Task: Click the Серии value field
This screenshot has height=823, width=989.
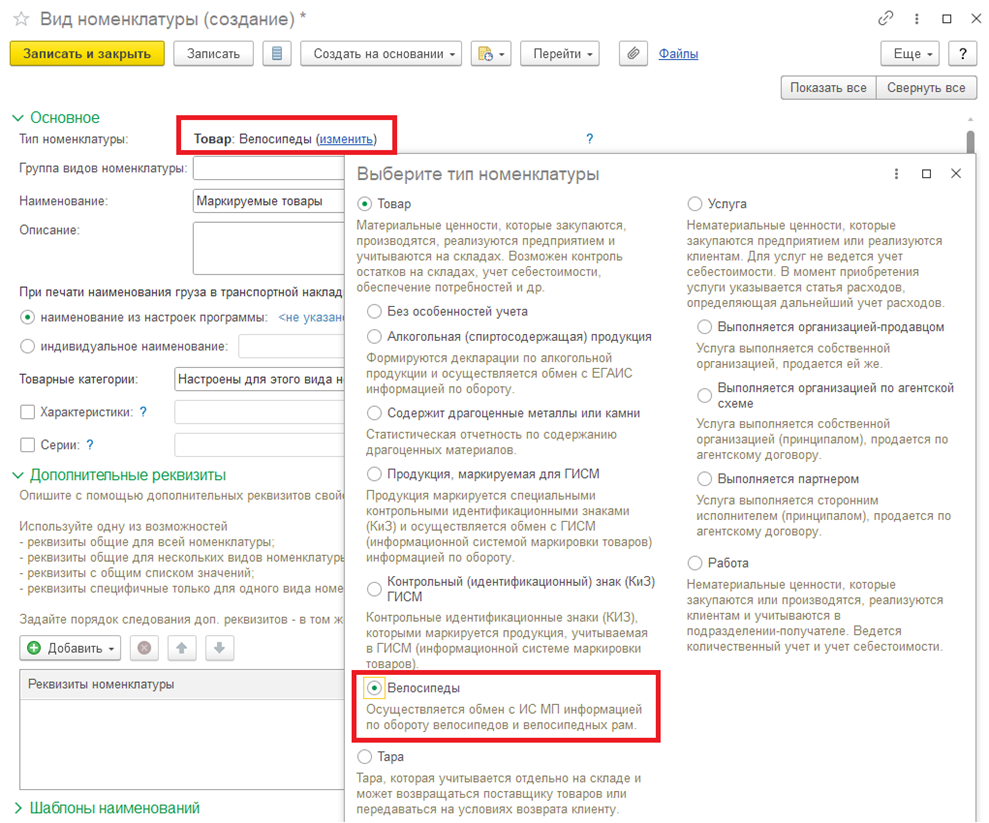Action: (x=259, y=445)
